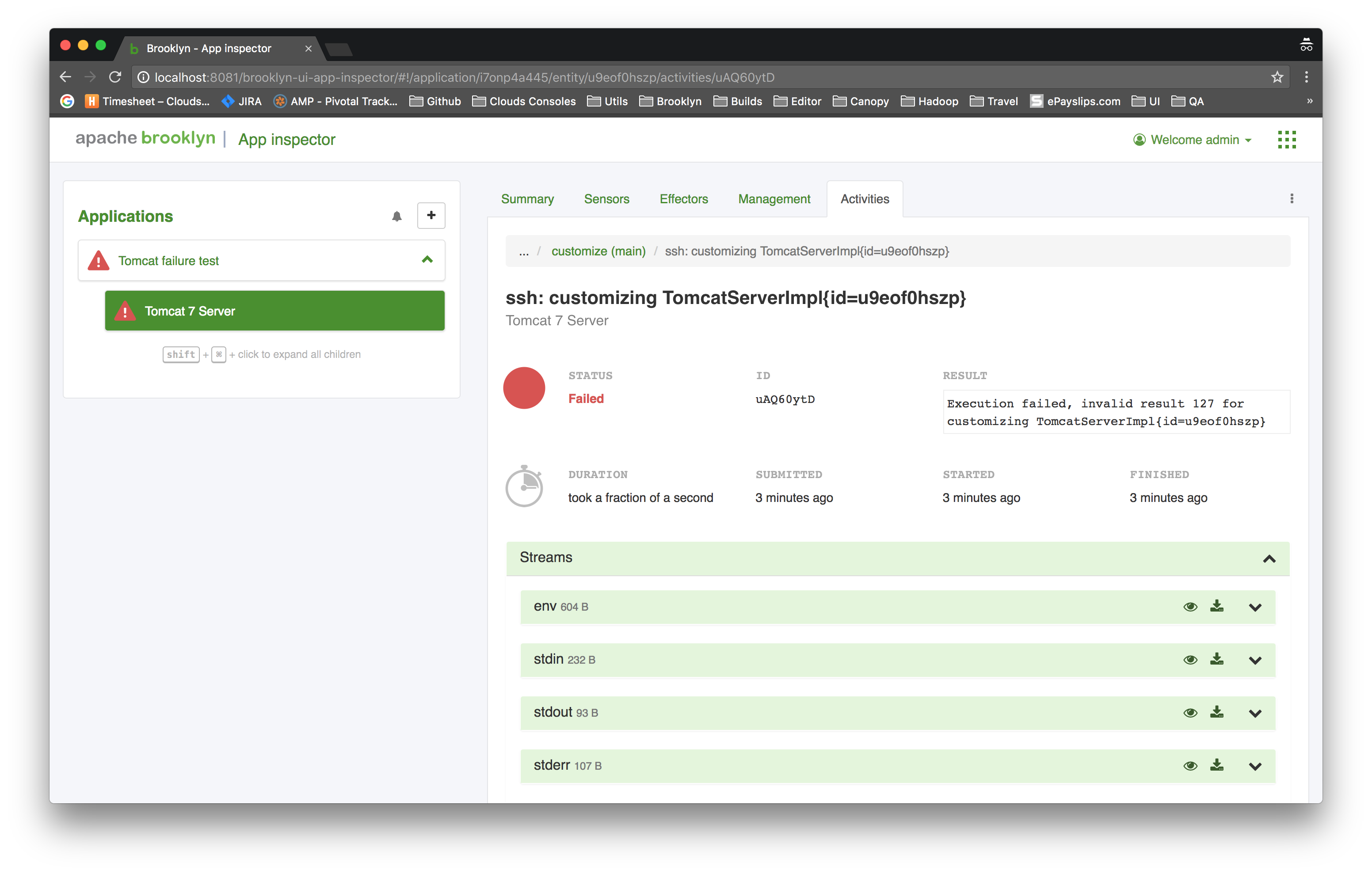Viewport: 1372px width, 874px height.
Task: Download the env stream
Action: [x=1216, y=606]
